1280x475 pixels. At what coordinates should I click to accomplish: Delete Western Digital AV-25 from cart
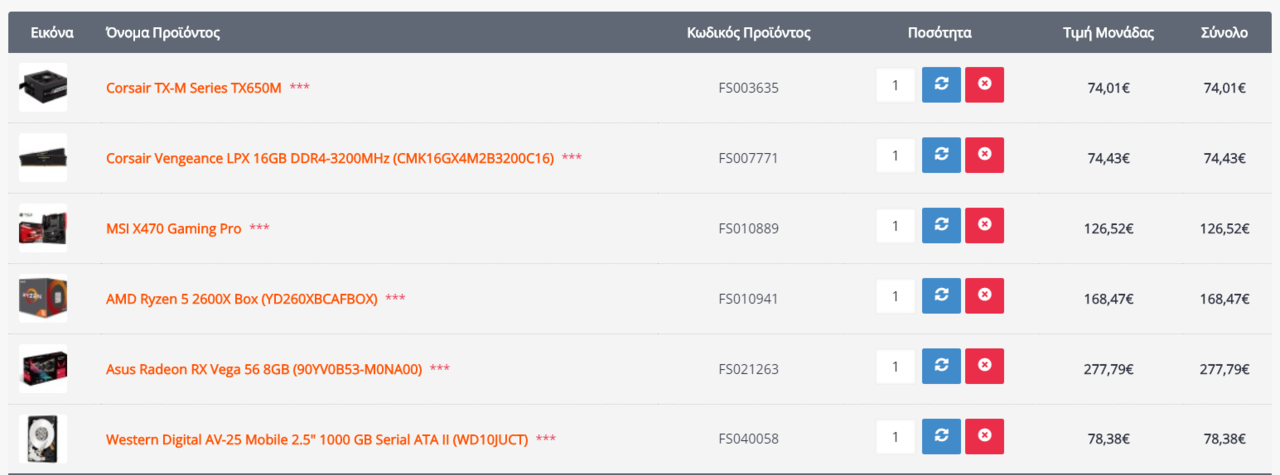point(984,436)
